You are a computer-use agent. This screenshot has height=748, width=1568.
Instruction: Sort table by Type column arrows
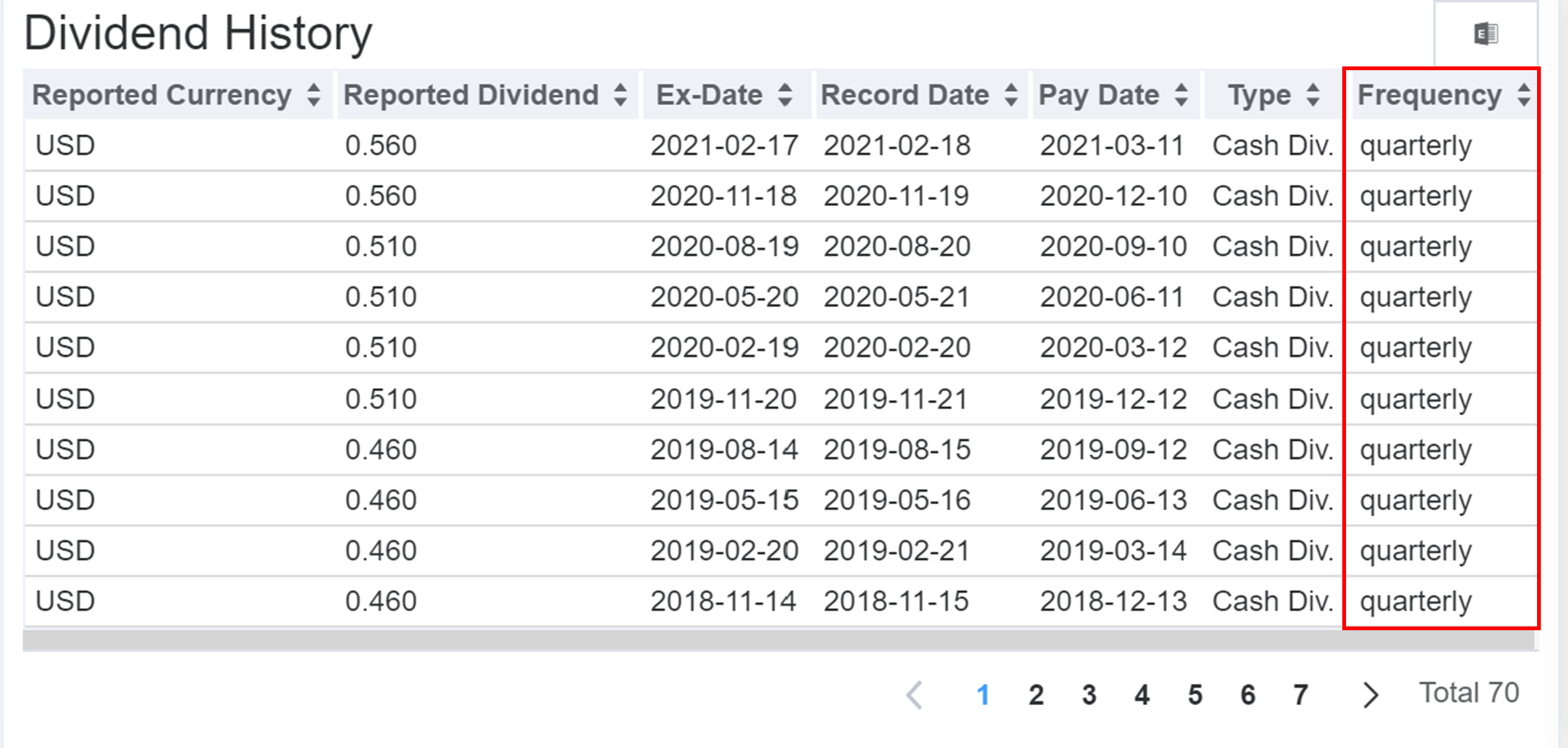coord(1313,95)
